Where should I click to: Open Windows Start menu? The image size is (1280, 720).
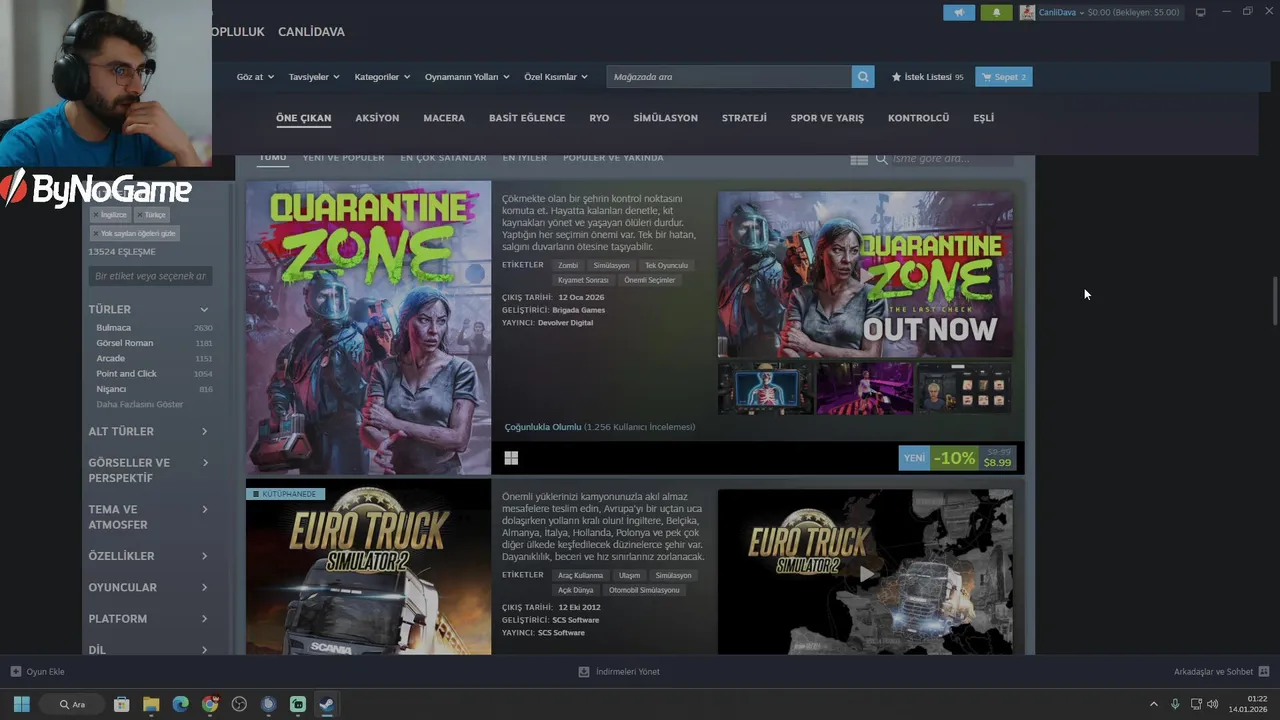[21, 704]
